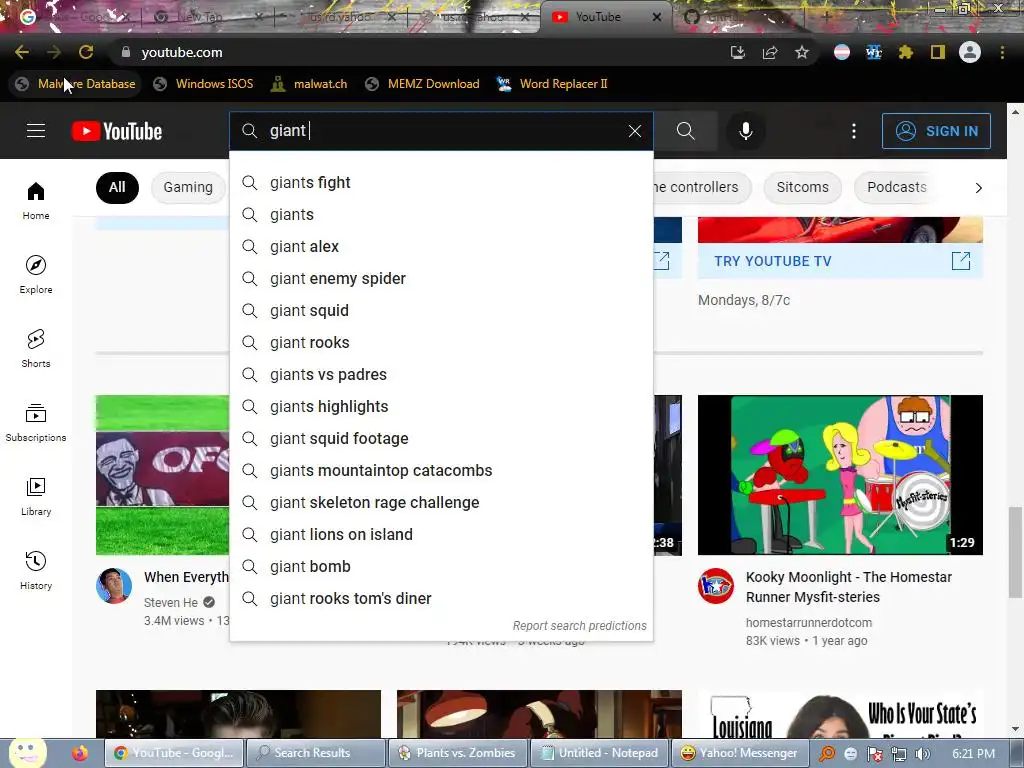Click the YouTube logo
Screen dimensions: 1024x768
[117, 131]
